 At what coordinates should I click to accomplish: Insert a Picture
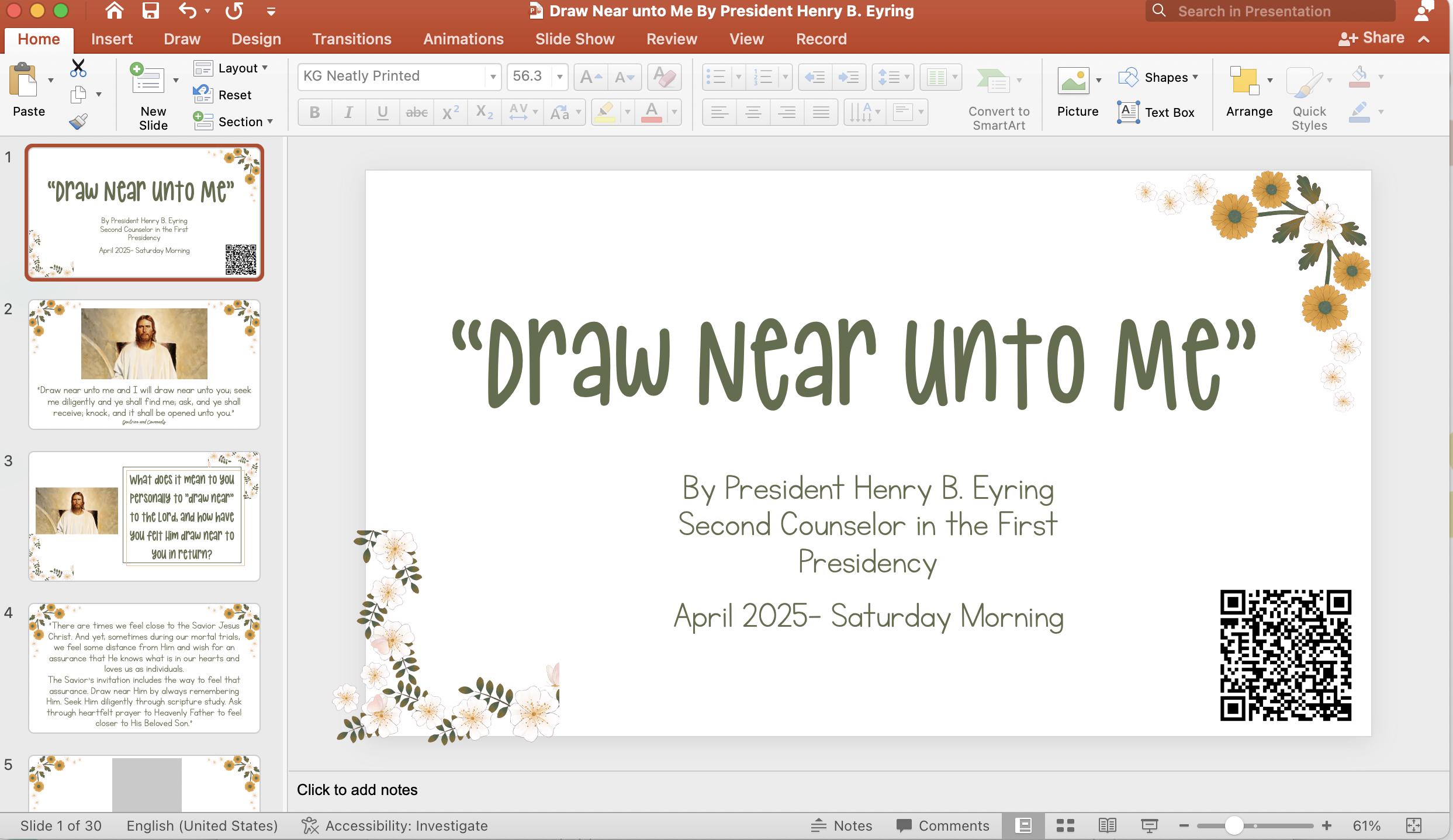1077,93
